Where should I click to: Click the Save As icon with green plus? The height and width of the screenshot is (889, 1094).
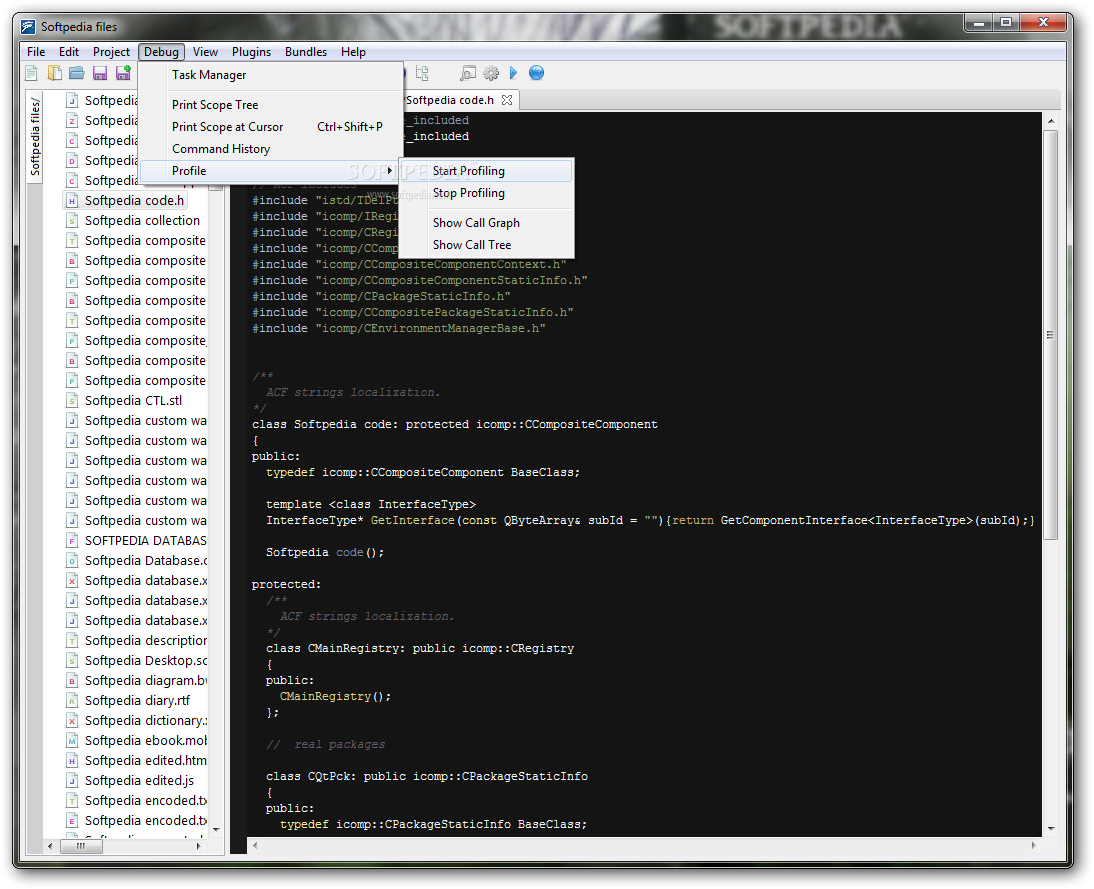click(x=123, y=73)
